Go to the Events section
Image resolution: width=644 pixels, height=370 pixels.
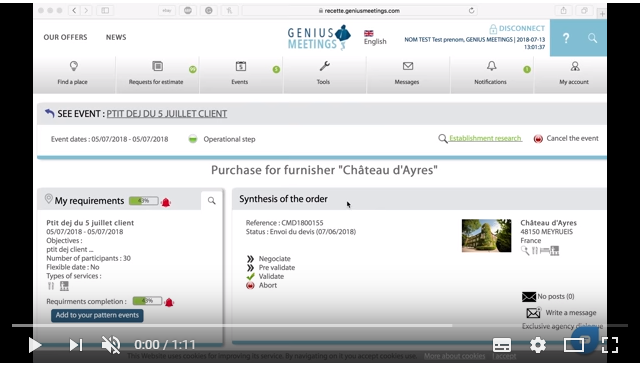240,74
